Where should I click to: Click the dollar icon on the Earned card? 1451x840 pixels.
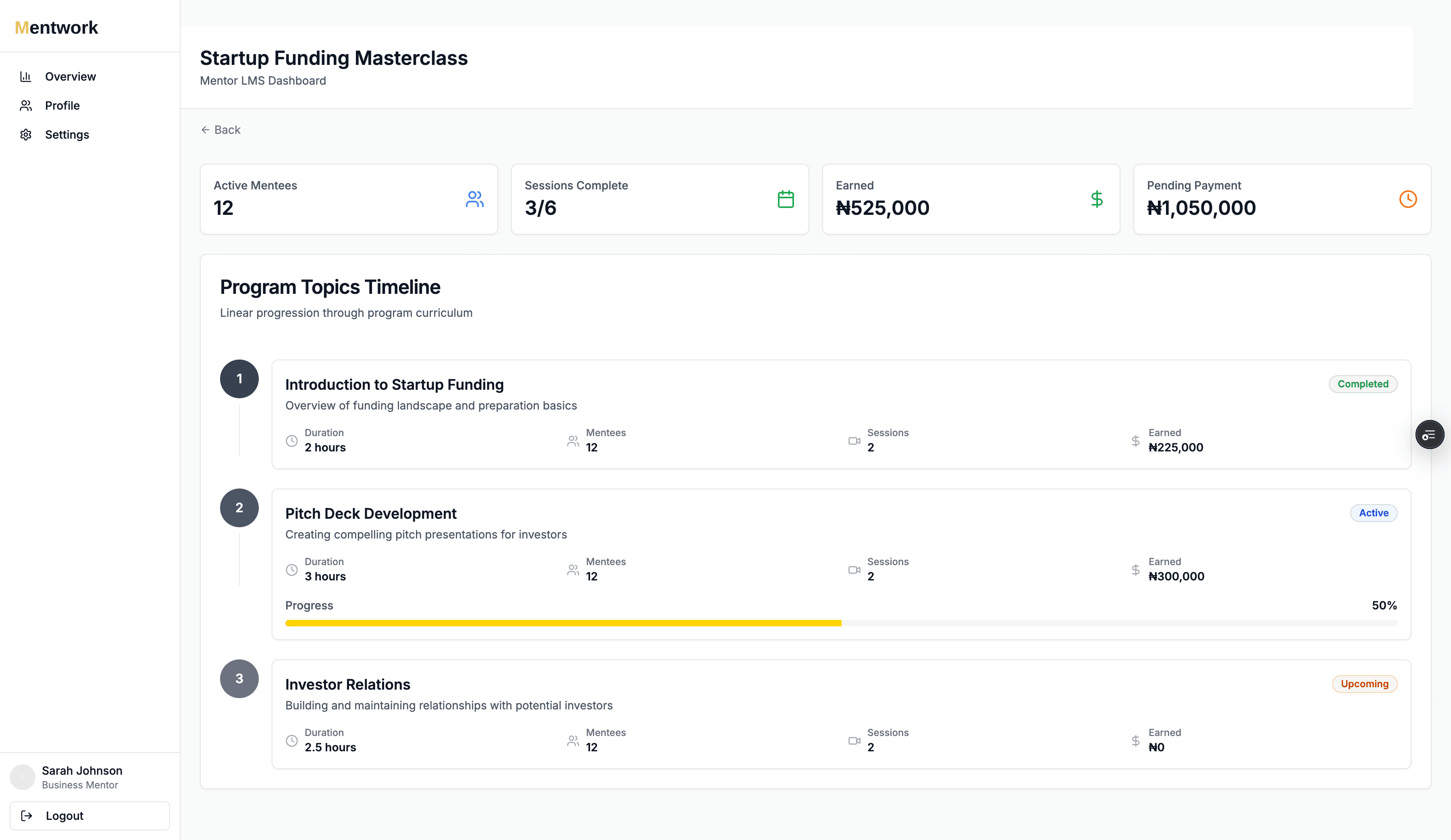(x=1097, y=199)
